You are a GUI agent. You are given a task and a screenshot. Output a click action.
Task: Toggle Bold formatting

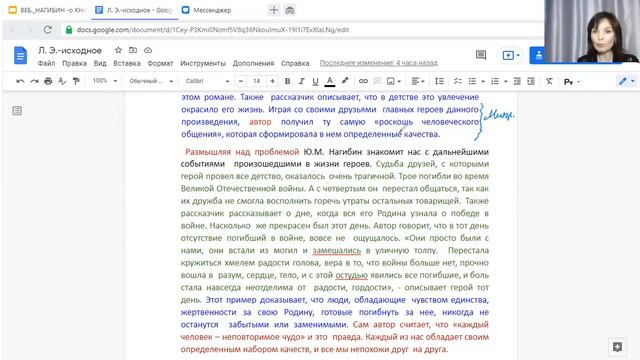(287, 81)
